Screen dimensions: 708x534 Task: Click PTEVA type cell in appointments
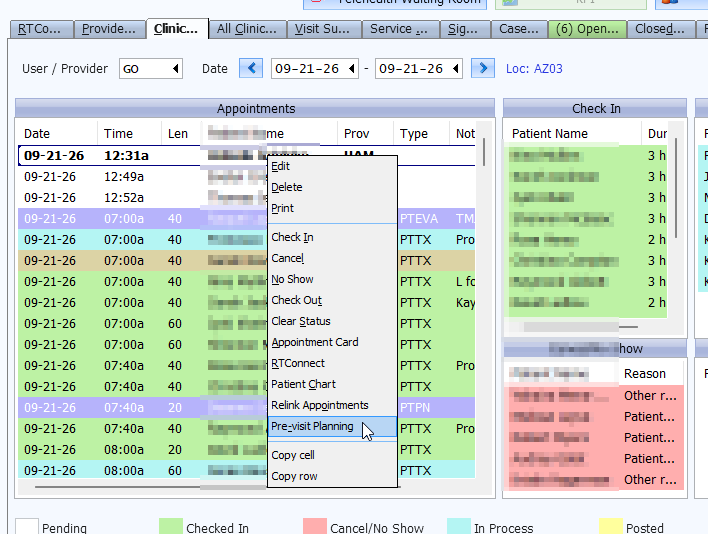click(419, 219)
